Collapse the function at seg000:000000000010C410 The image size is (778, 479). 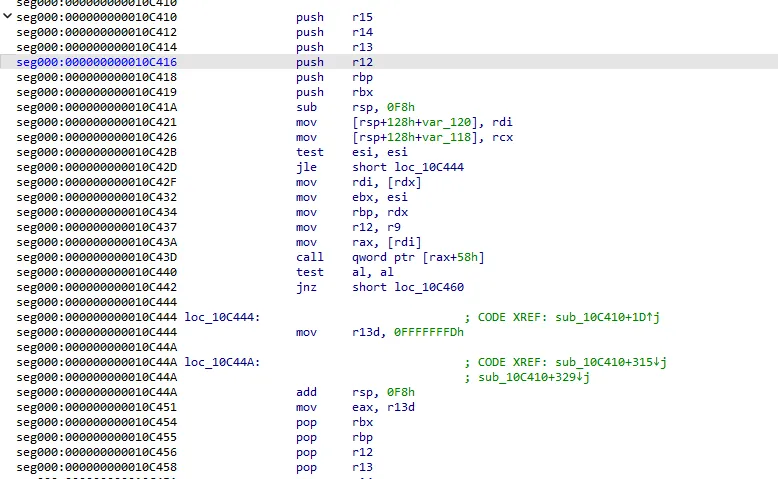tap(7, 16)
